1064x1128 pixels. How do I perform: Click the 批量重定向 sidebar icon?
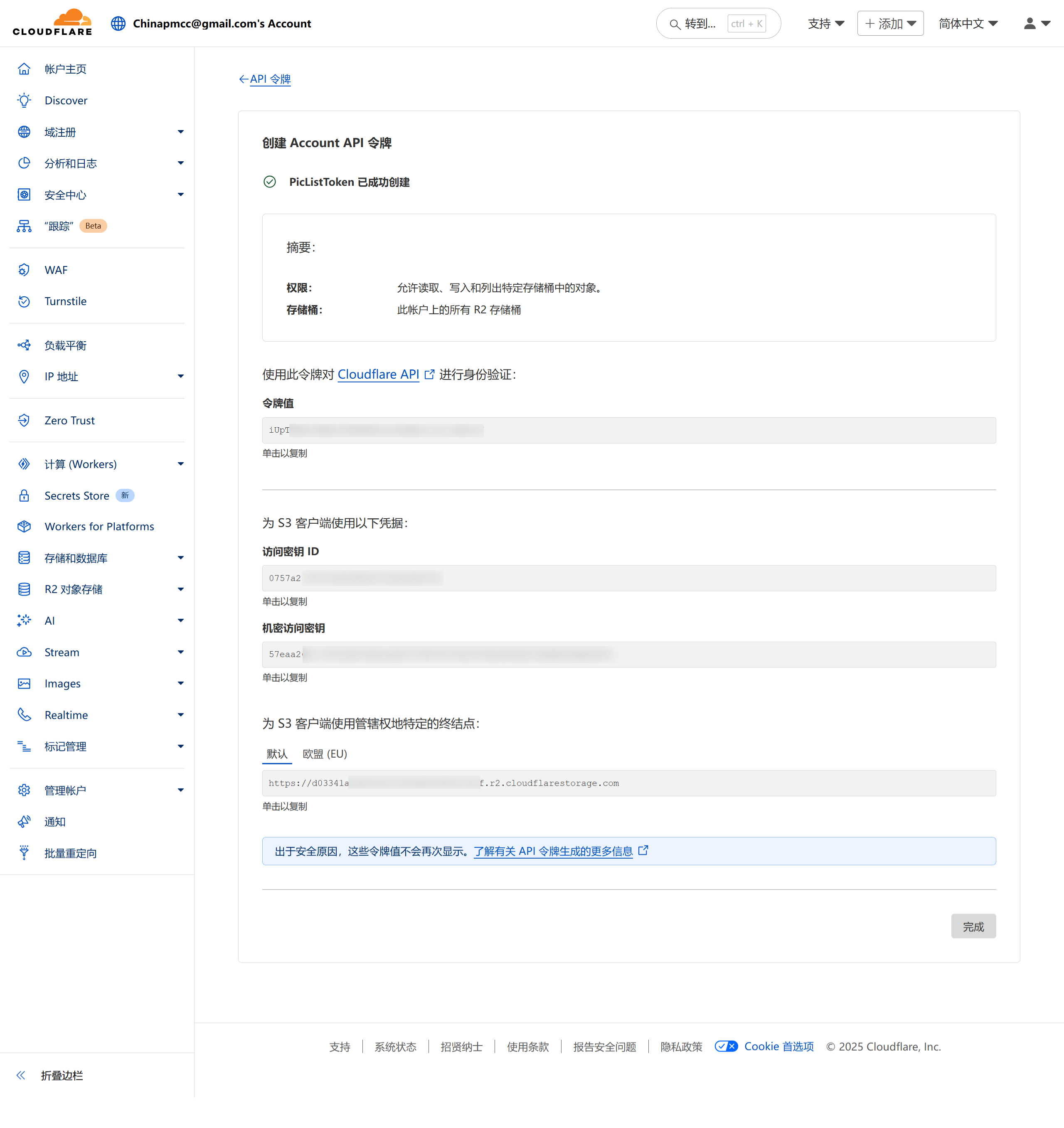24,853
